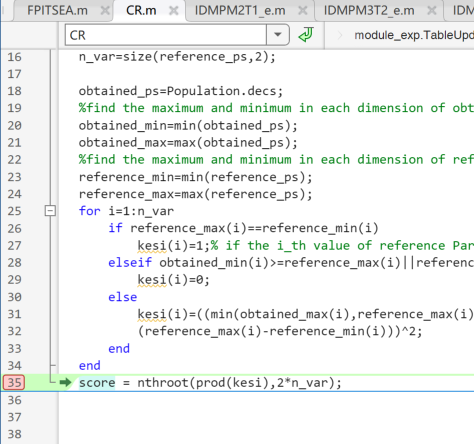Click the obtained_ps=Population.decs; line

pyautogui.click(x=181, y=91)
